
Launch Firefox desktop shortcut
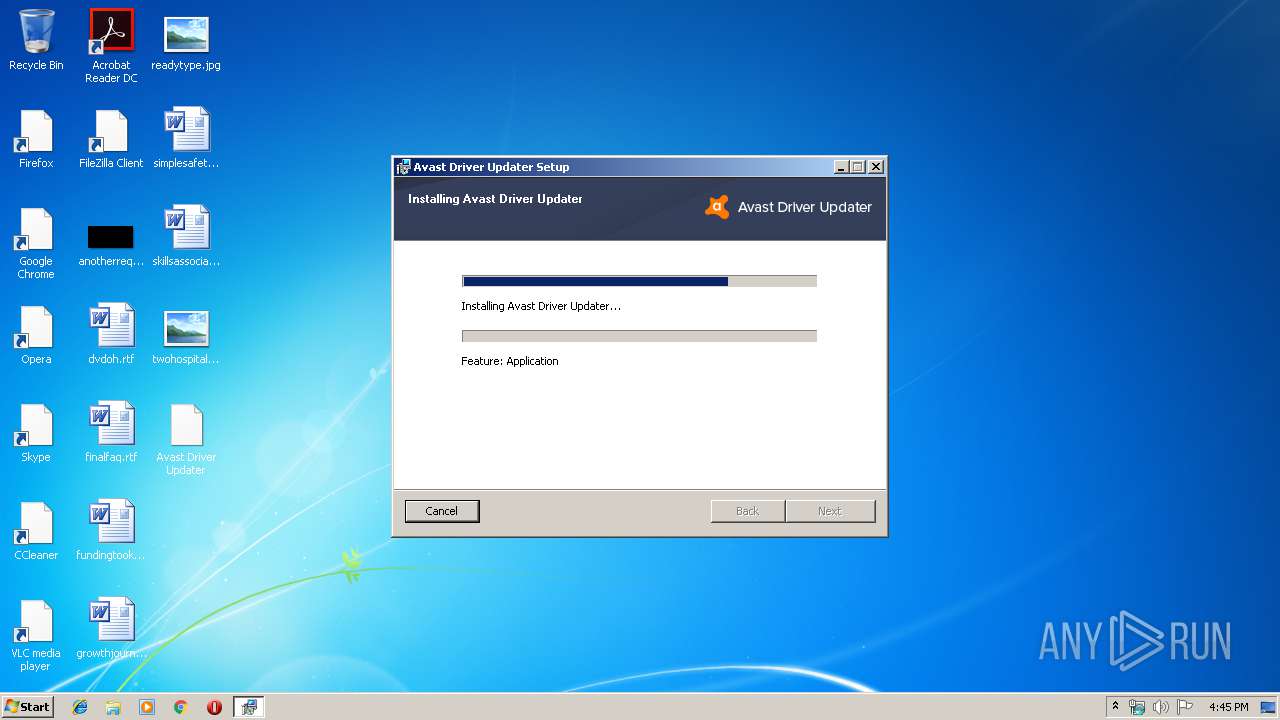pyautogui.click(x=36, y=138)
